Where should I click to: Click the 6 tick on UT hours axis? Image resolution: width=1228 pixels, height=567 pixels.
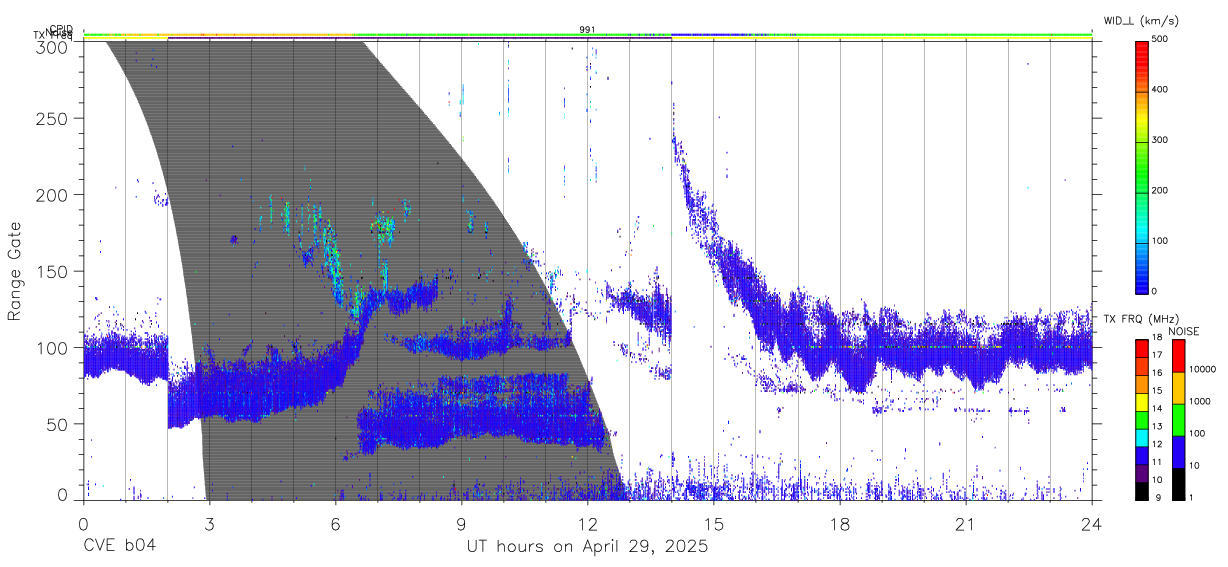click(335, 525)
